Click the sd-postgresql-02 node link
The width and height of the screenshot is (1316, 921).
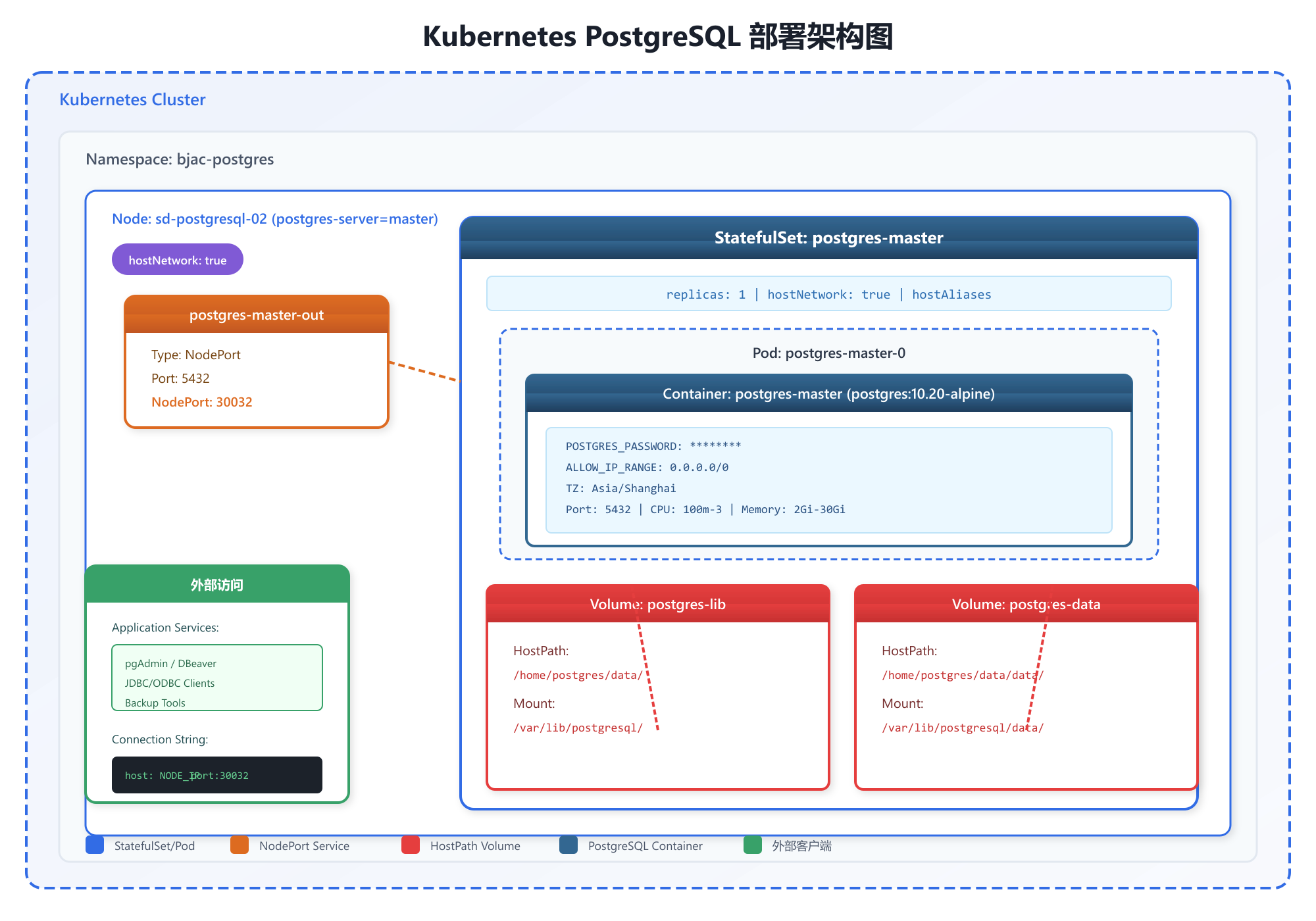coord(211,218)
